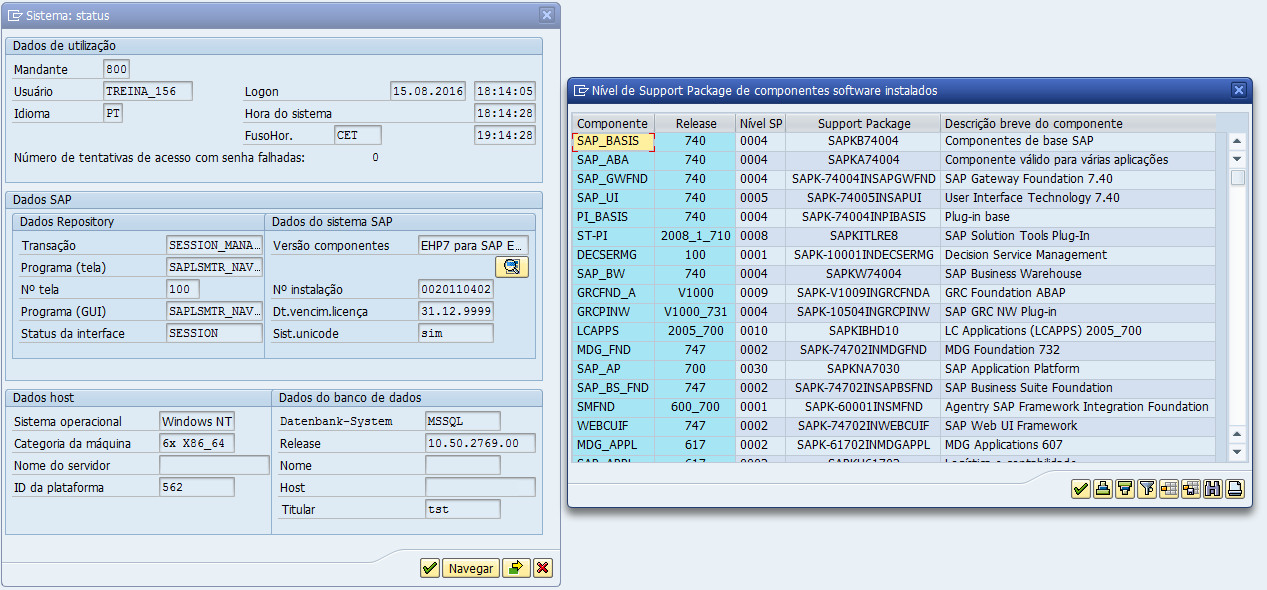
Task: Click the Titular field tst
Action: [x=462, y=509]
